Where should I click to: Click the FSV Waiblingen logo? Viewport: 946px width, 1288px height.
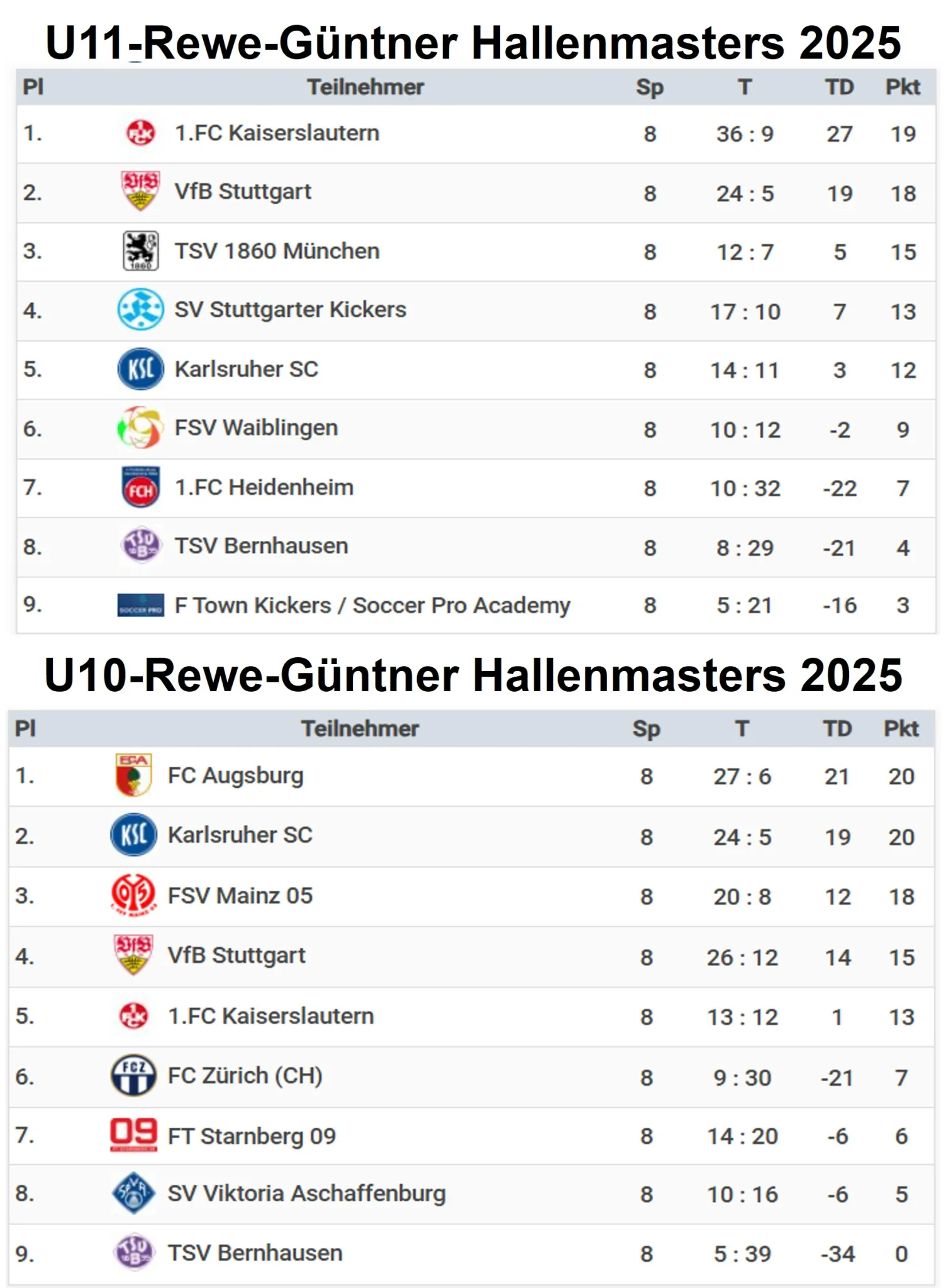(140, 428)
